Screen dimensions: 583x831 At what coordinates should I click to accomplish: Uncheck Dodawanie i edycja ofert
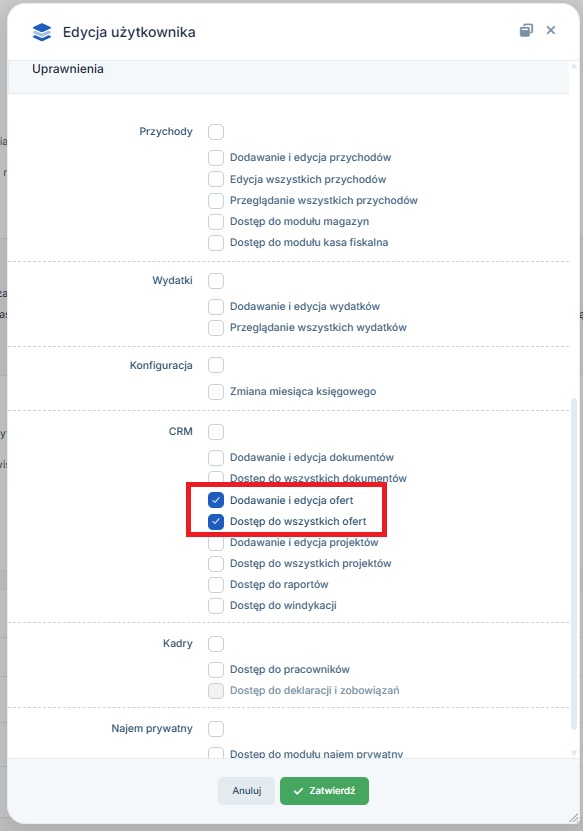click(x=216, y=500)
